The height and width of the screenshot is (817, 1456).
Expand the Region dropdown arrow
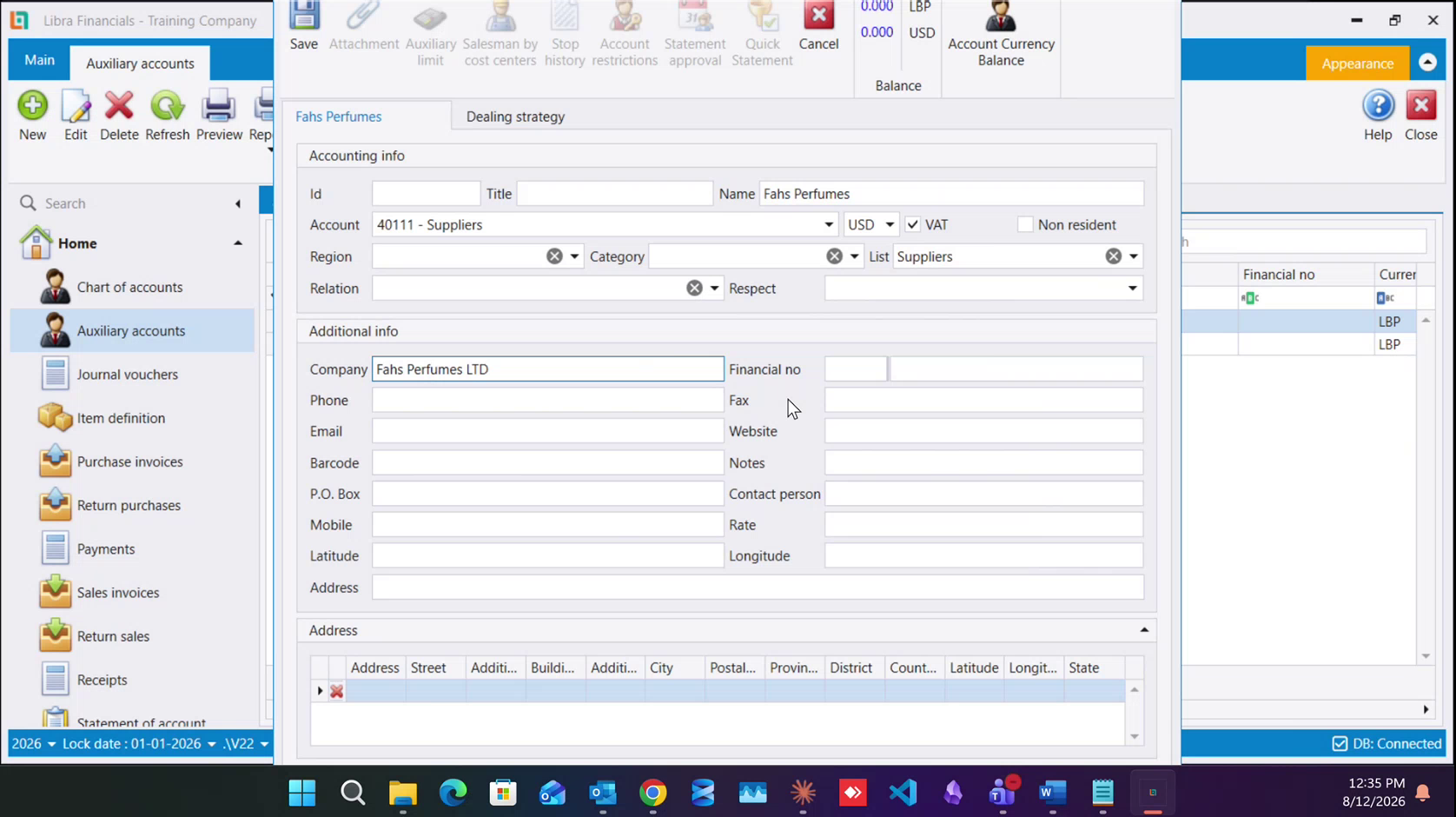(574, 256)
